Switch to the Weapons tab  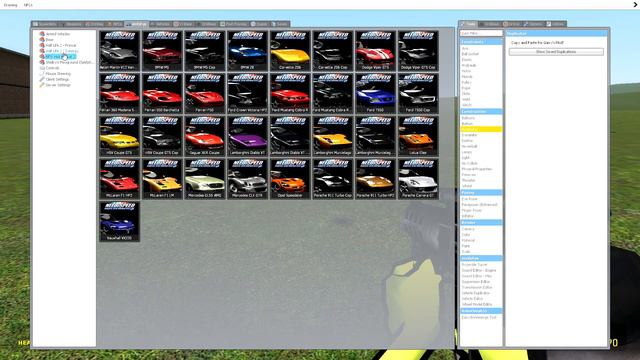click(71, 24)
